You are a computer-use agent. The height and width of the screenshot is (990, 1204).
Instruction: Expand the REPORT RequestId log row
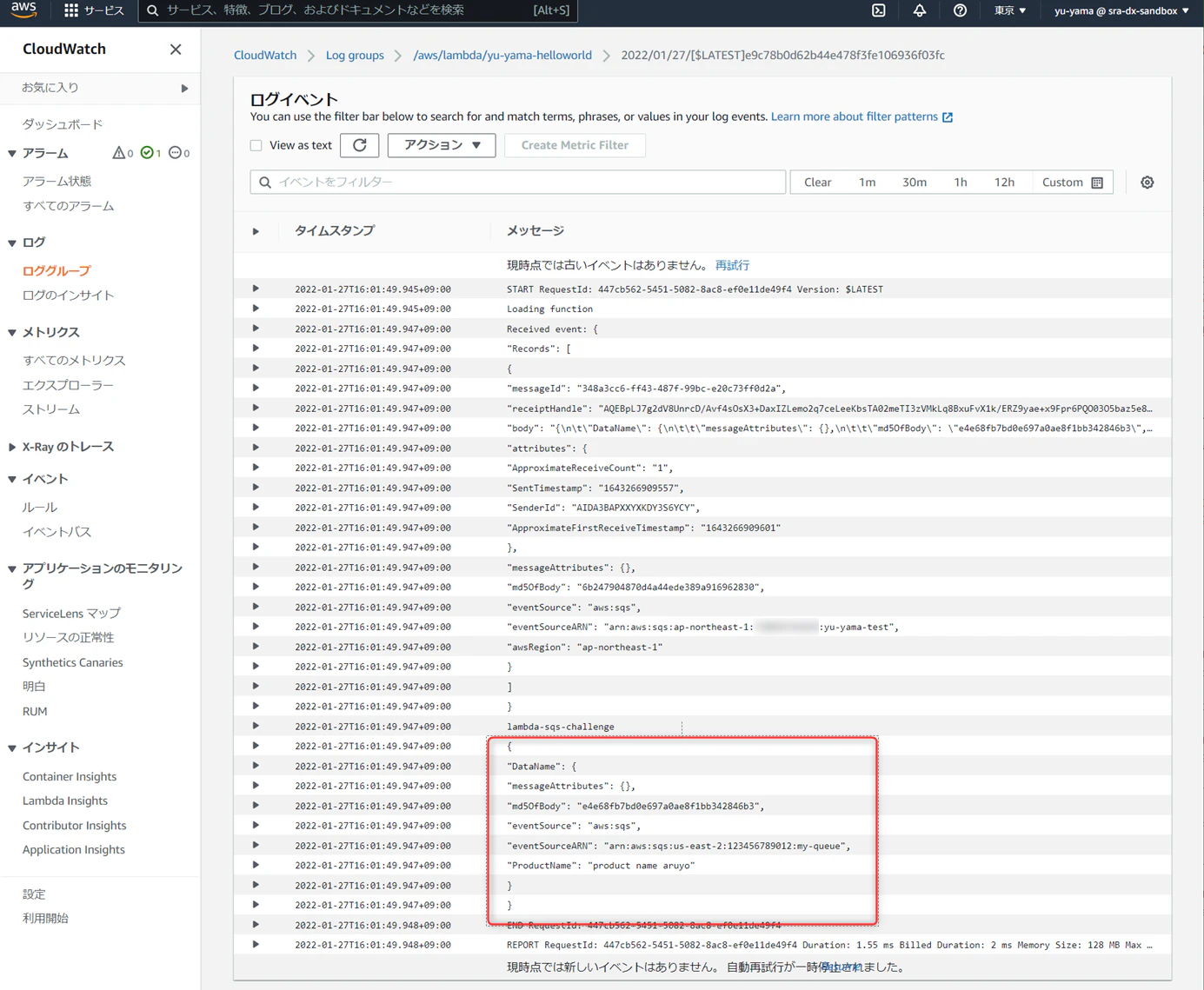(x=256, y=944)
